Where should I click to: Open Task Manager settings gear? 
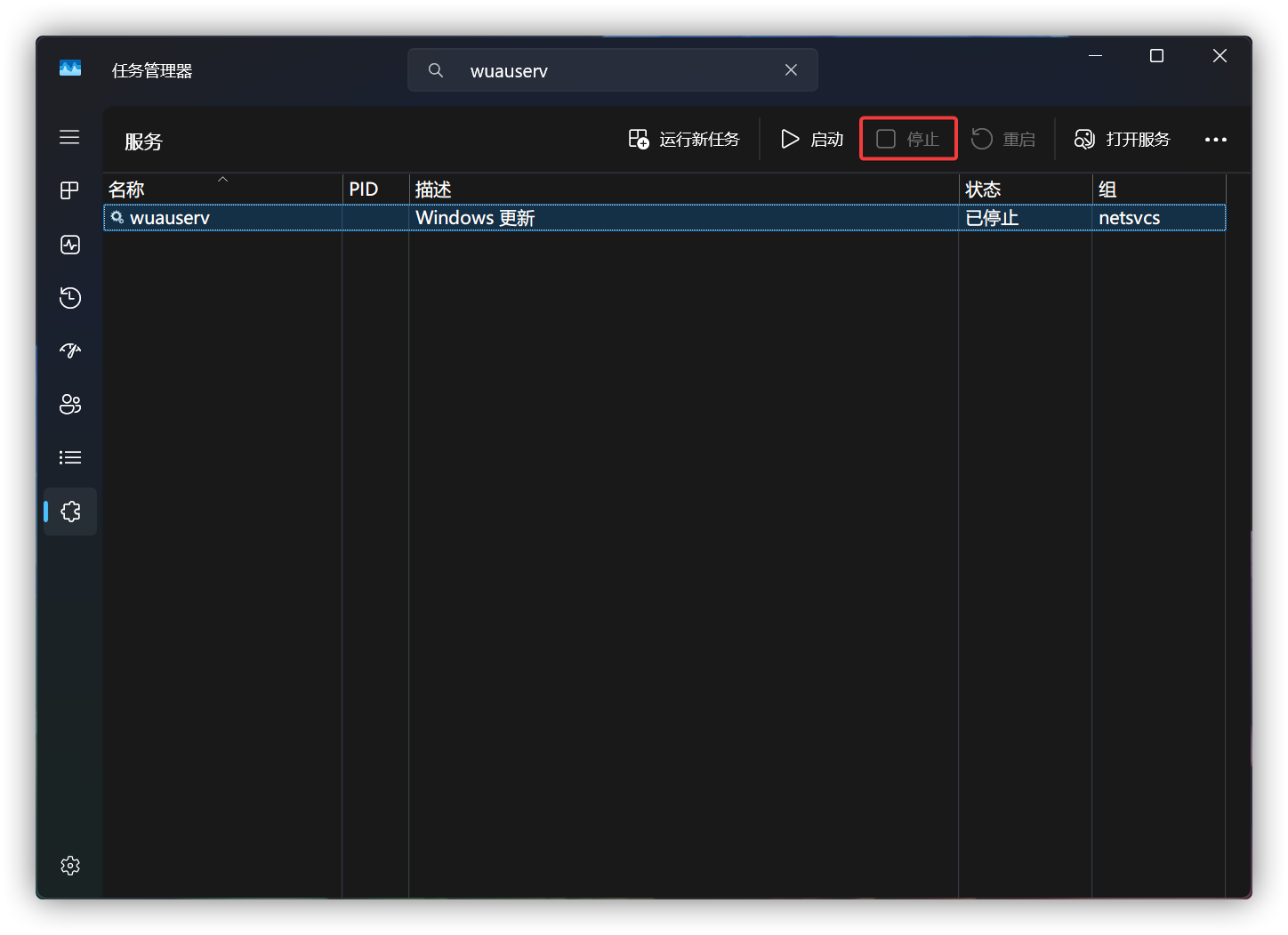[x=70, y=866]
